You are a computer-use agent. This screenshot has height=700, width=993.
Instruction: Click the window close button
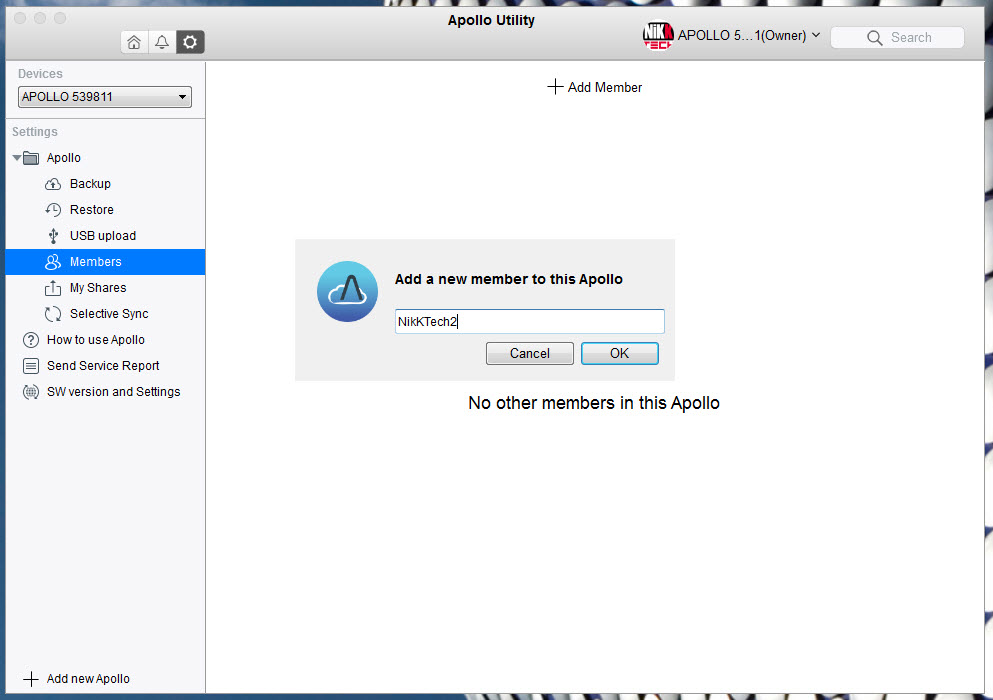(x=20, y=18)
